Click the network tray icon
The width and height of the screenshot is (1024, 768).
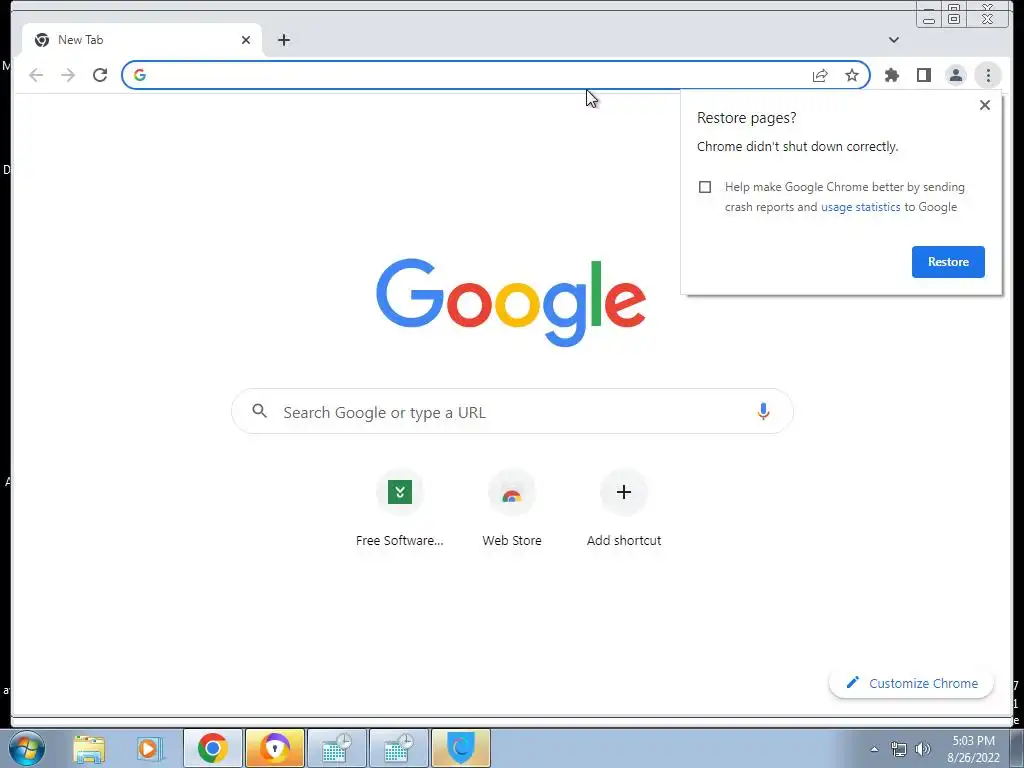899,749
